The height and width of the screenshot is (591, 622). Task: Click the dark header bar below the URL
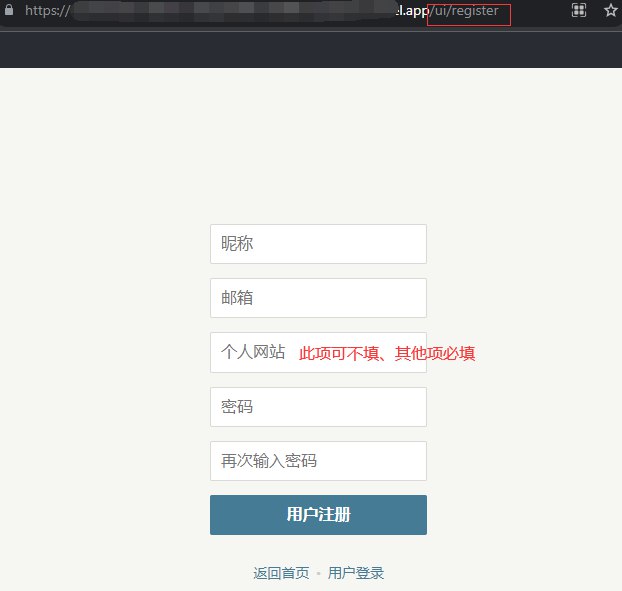click(x=310, y=48)
